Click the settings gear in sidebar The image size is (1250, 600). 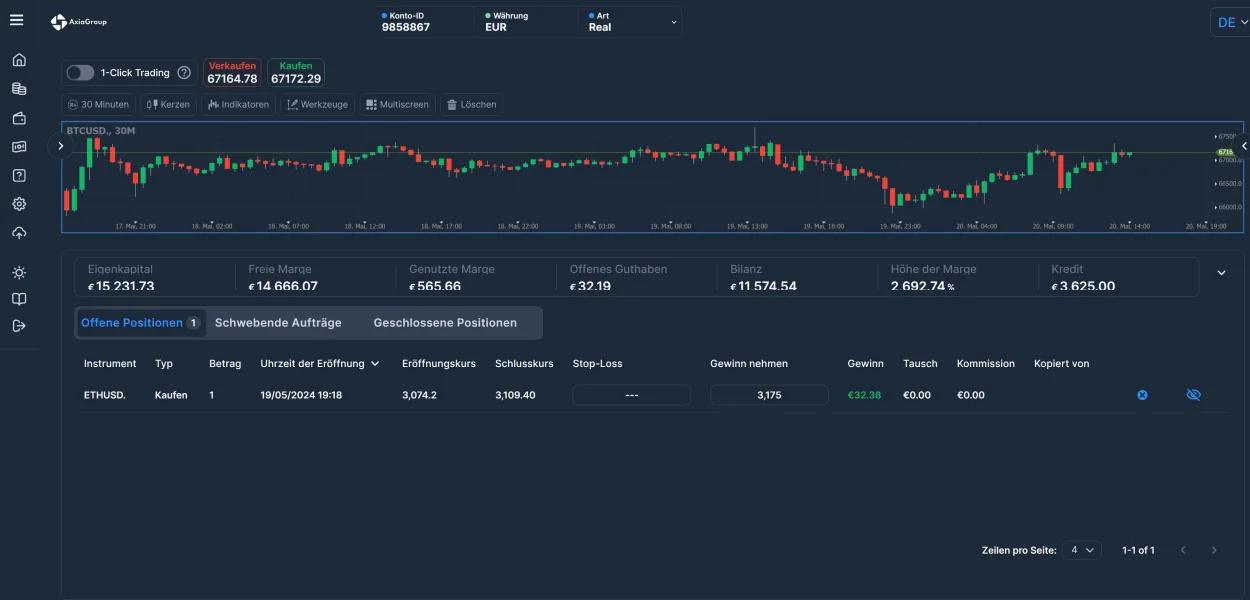coord(19,204)
